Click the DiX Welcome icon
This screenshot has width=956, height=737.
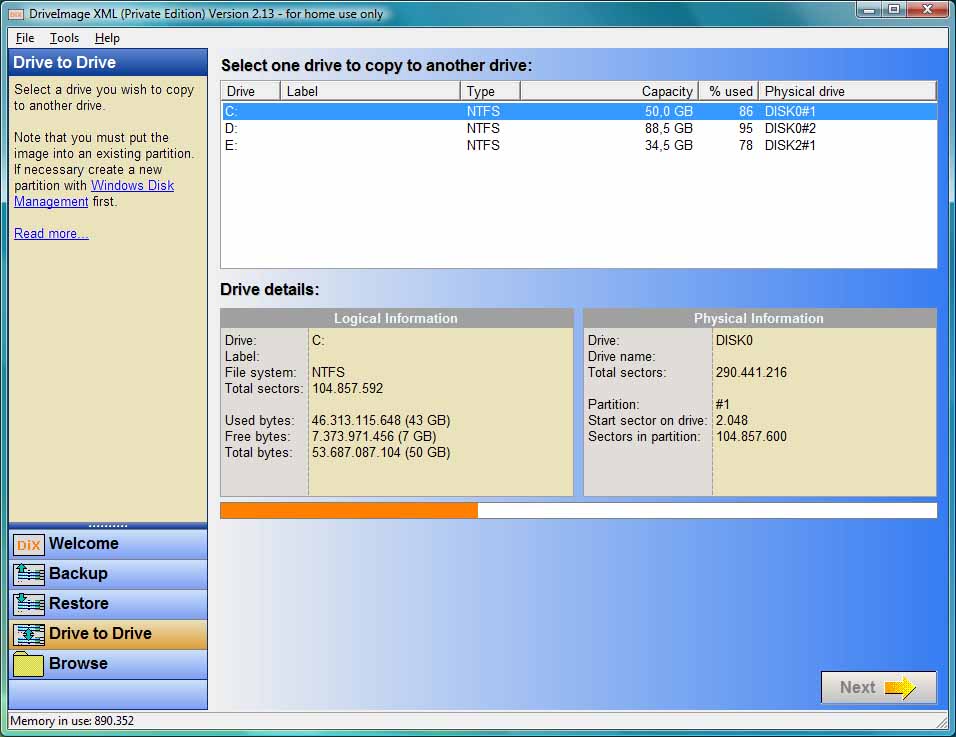pos(28,544)
